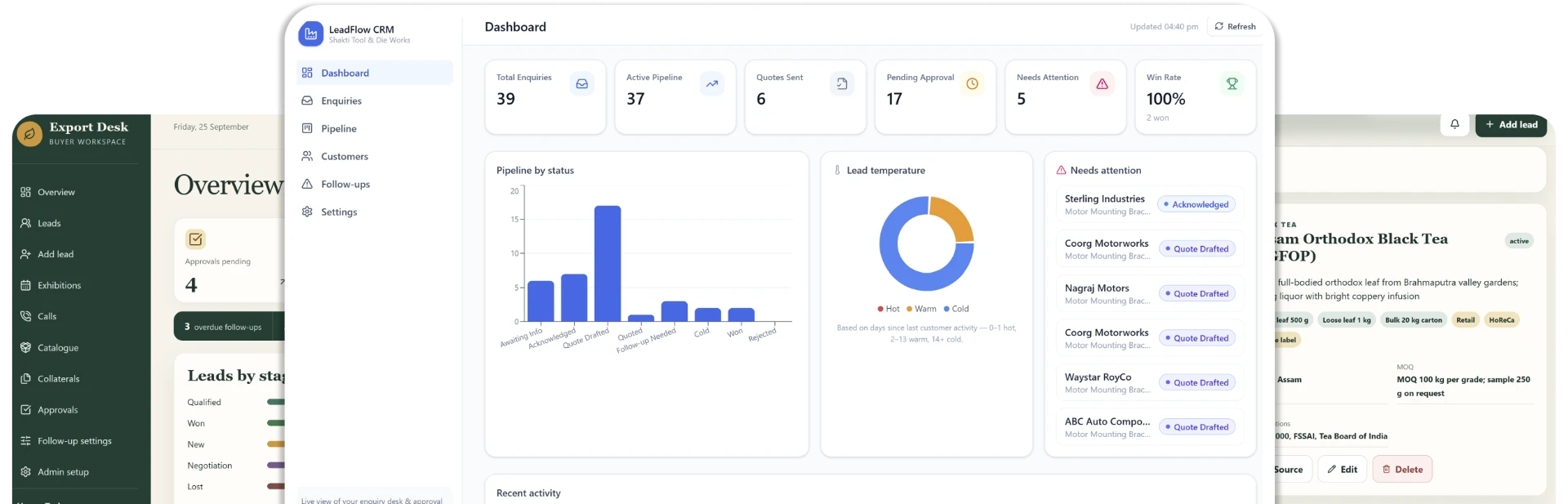Click the Active Pipeline trend icon
Image resolution: width=1568 pixels, height=504 pixels.
[x=712, y=83]
